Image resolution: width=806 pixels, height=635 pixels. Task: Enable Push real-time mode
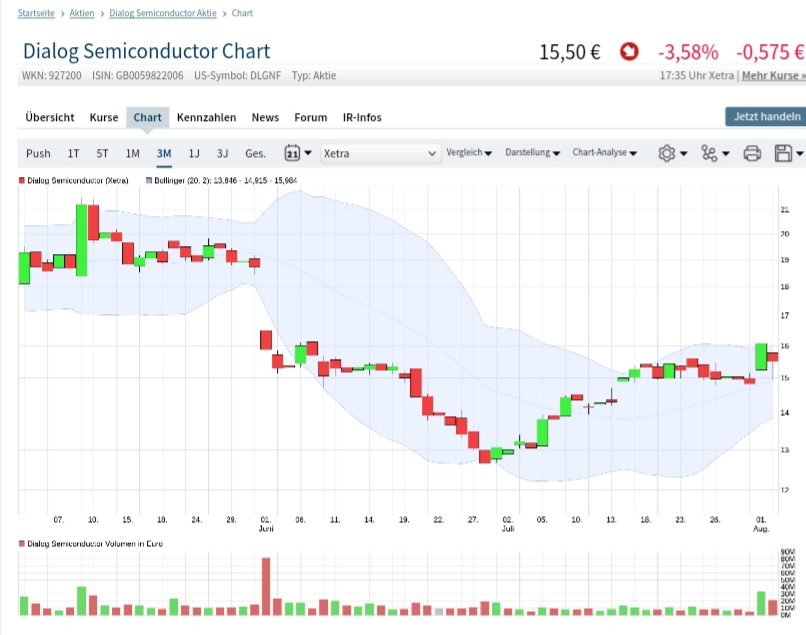tap(38, 153)
